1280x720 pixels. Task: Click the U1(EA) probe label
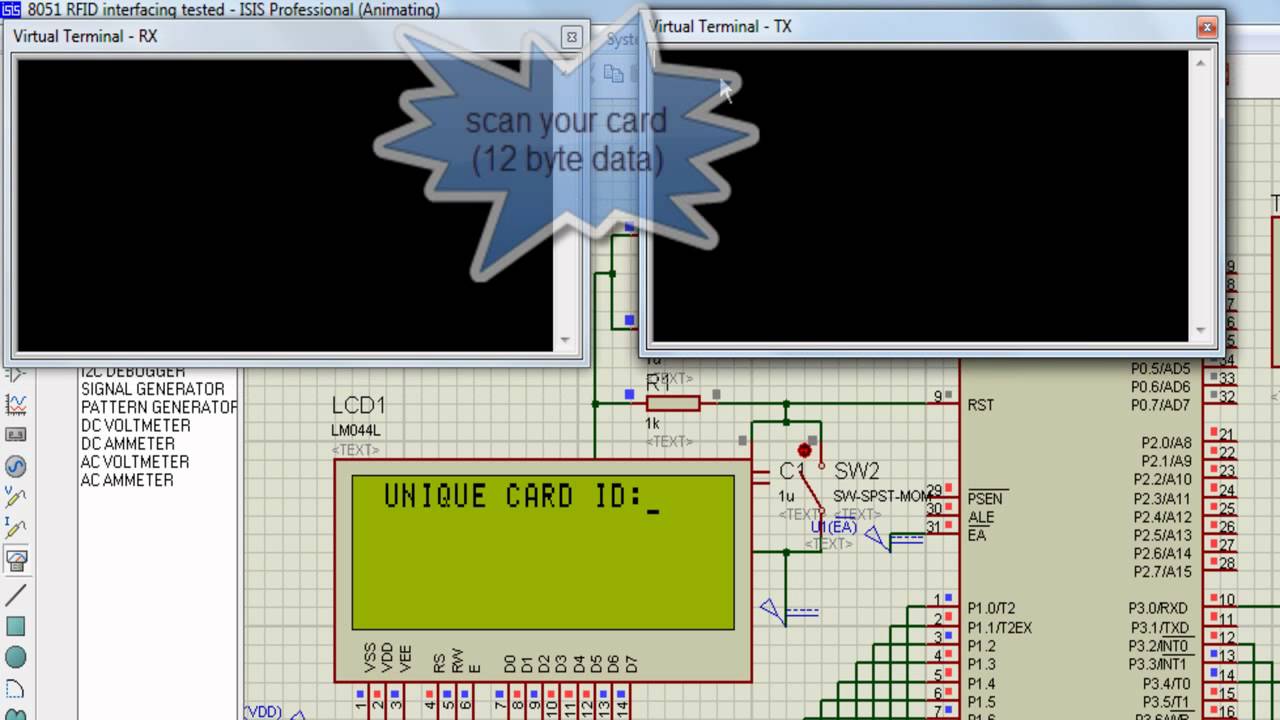[x=833, y=527]
